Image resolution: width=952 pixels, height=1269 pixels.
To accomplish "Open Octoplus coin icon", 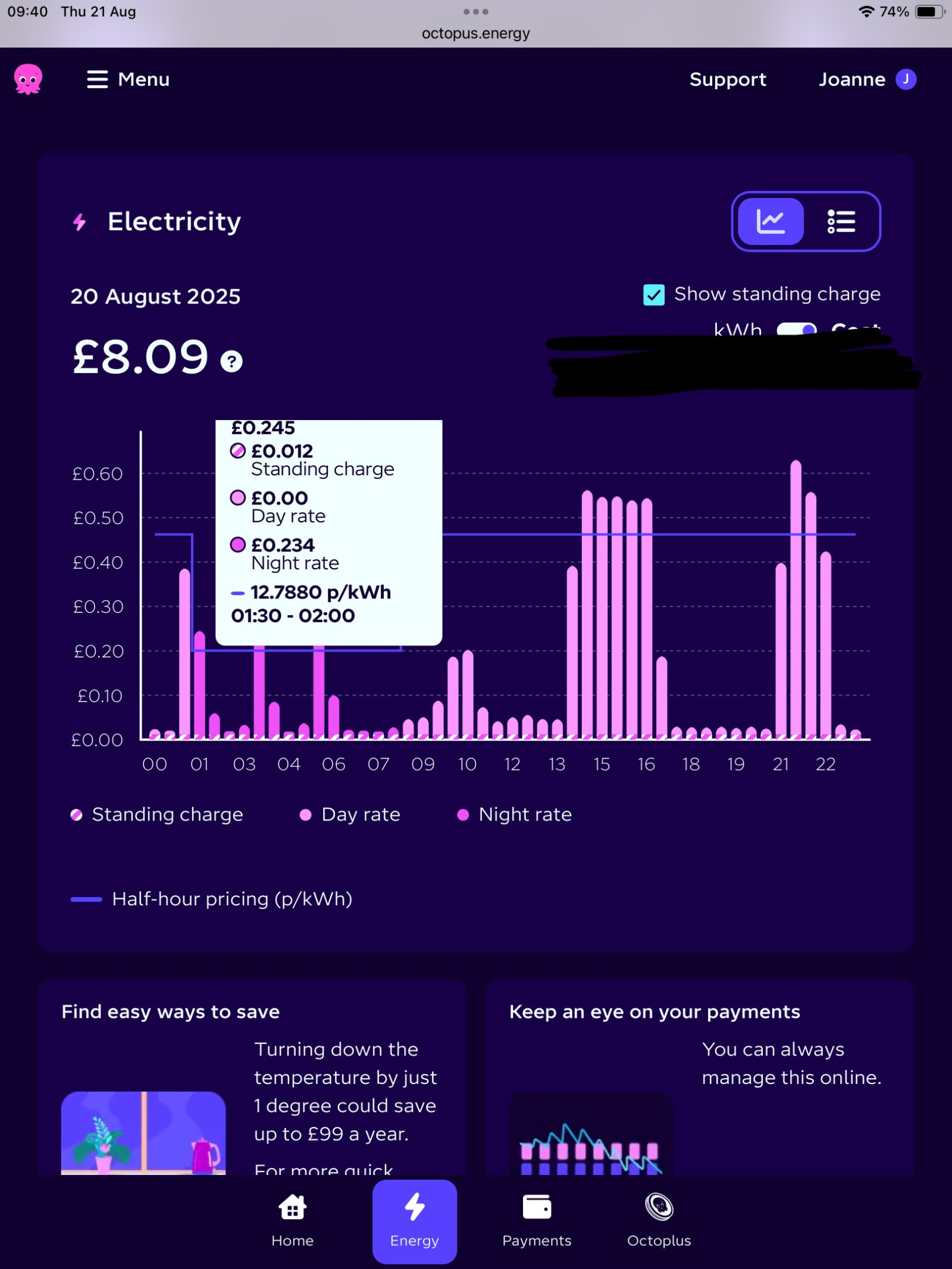I will [x=659, y=1207].
